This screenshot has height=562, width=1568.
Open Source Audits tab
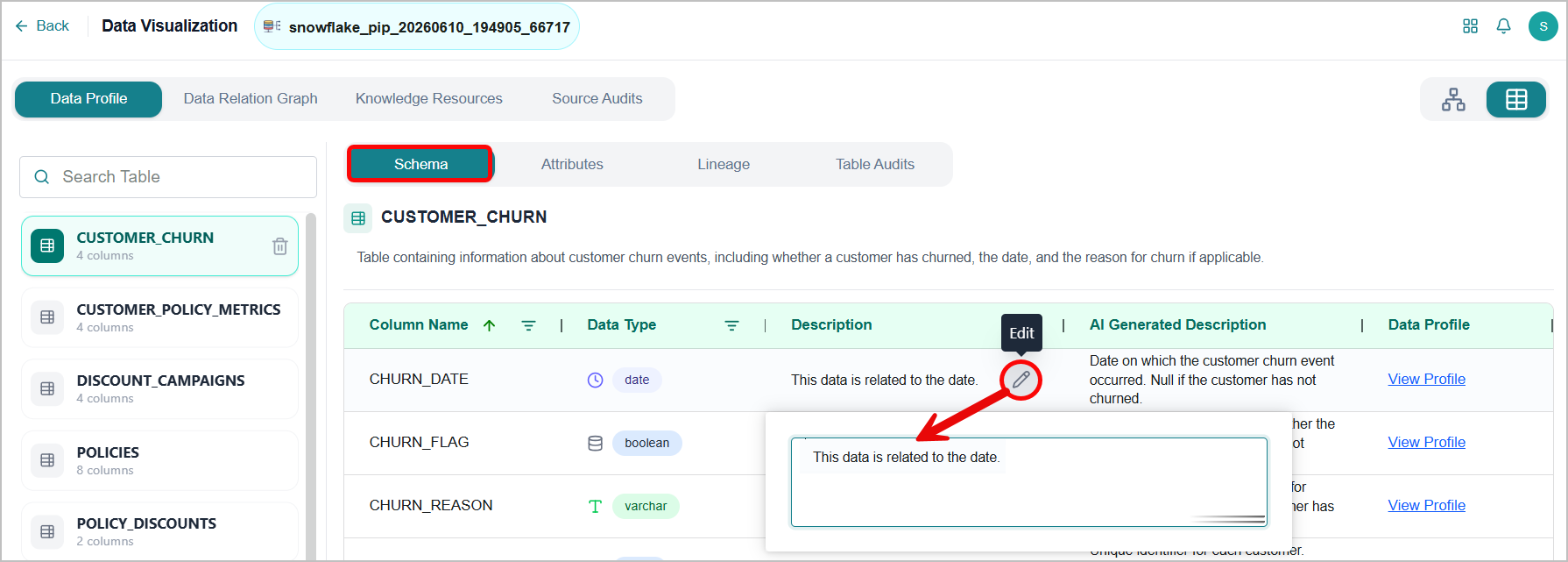597,99
